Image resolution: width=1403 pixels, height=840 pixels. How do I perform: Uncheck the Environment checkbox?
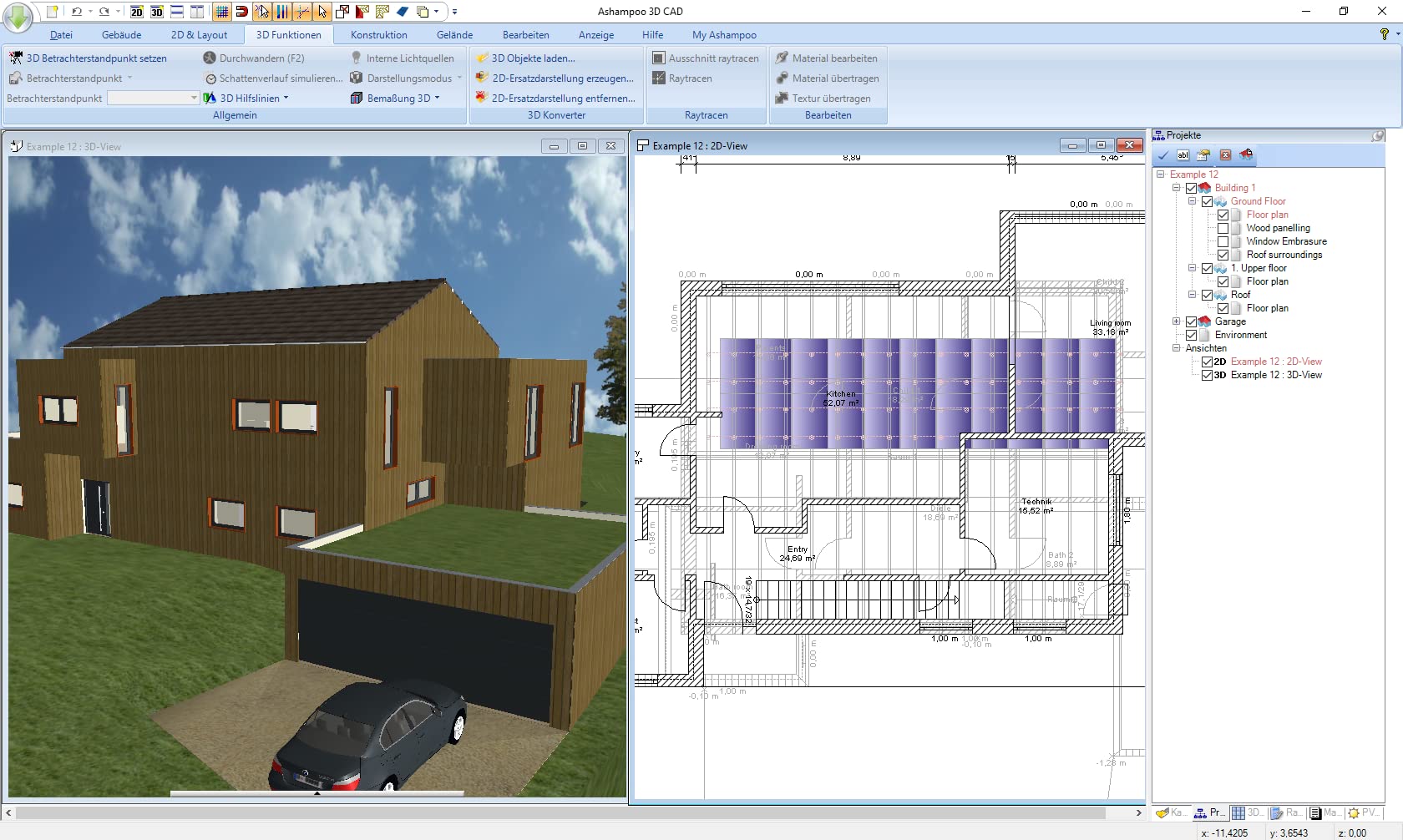click(x=1192, y=335)
